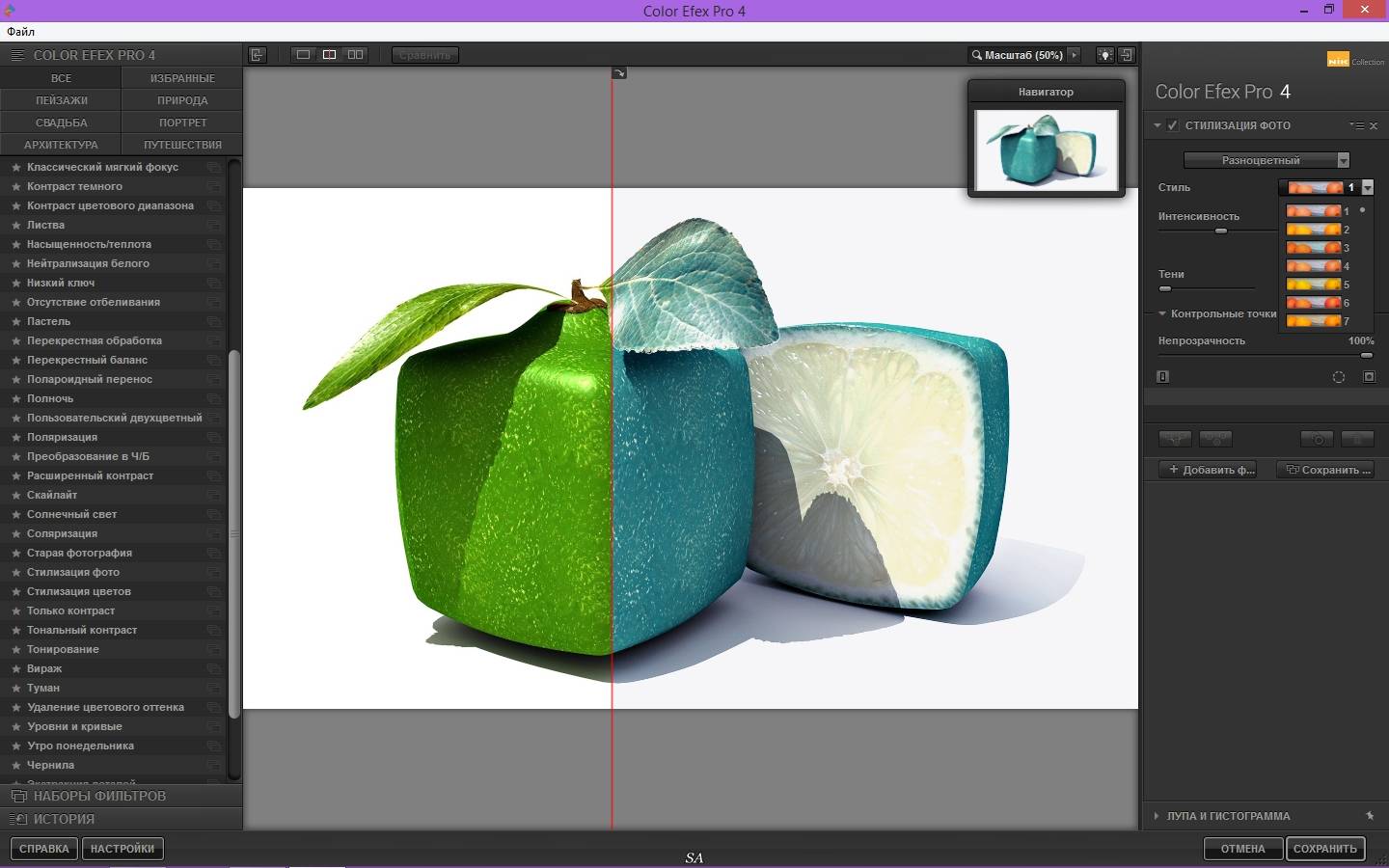The width and height of the screenshot is (1389, 868).
Task: Adjust the Интенсивность slider handle
Action: point(1221,231)
